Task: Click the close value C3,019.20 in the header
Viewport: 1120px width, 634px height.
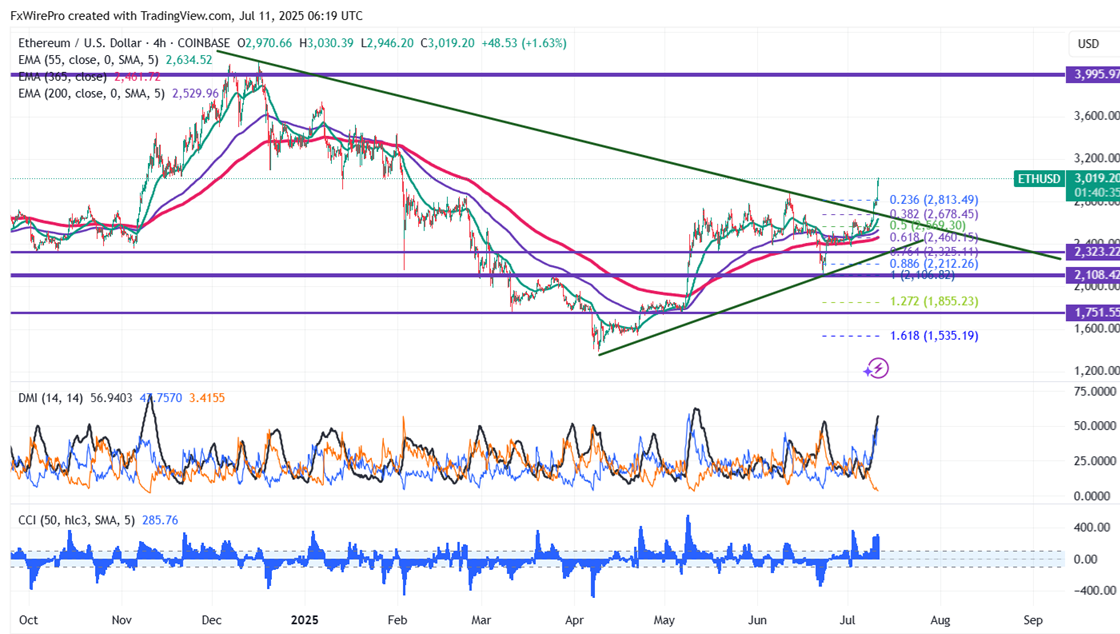Action: 447,43
